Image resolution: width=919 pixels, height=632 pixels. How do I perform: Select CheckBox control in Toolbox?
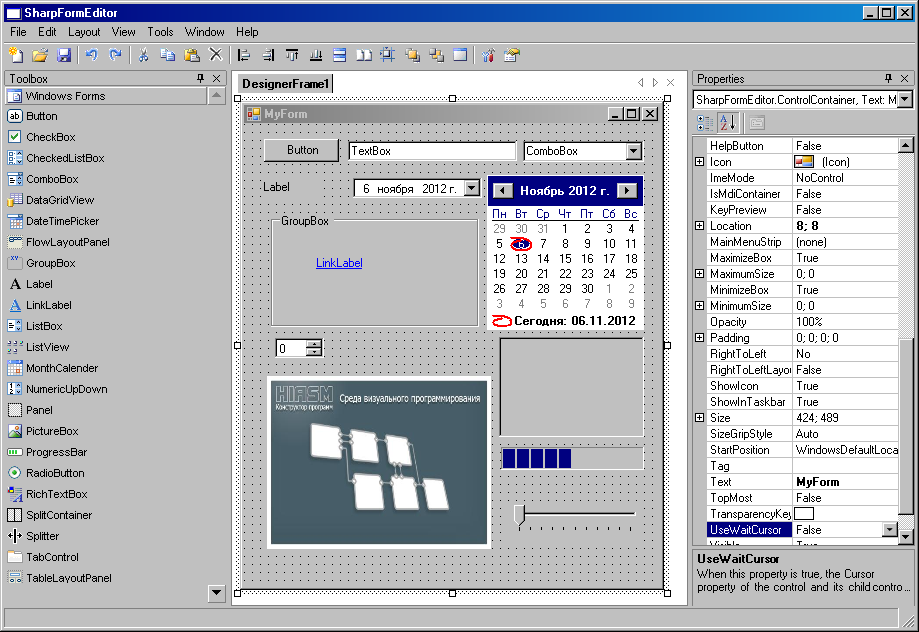[x=50, y=137]
